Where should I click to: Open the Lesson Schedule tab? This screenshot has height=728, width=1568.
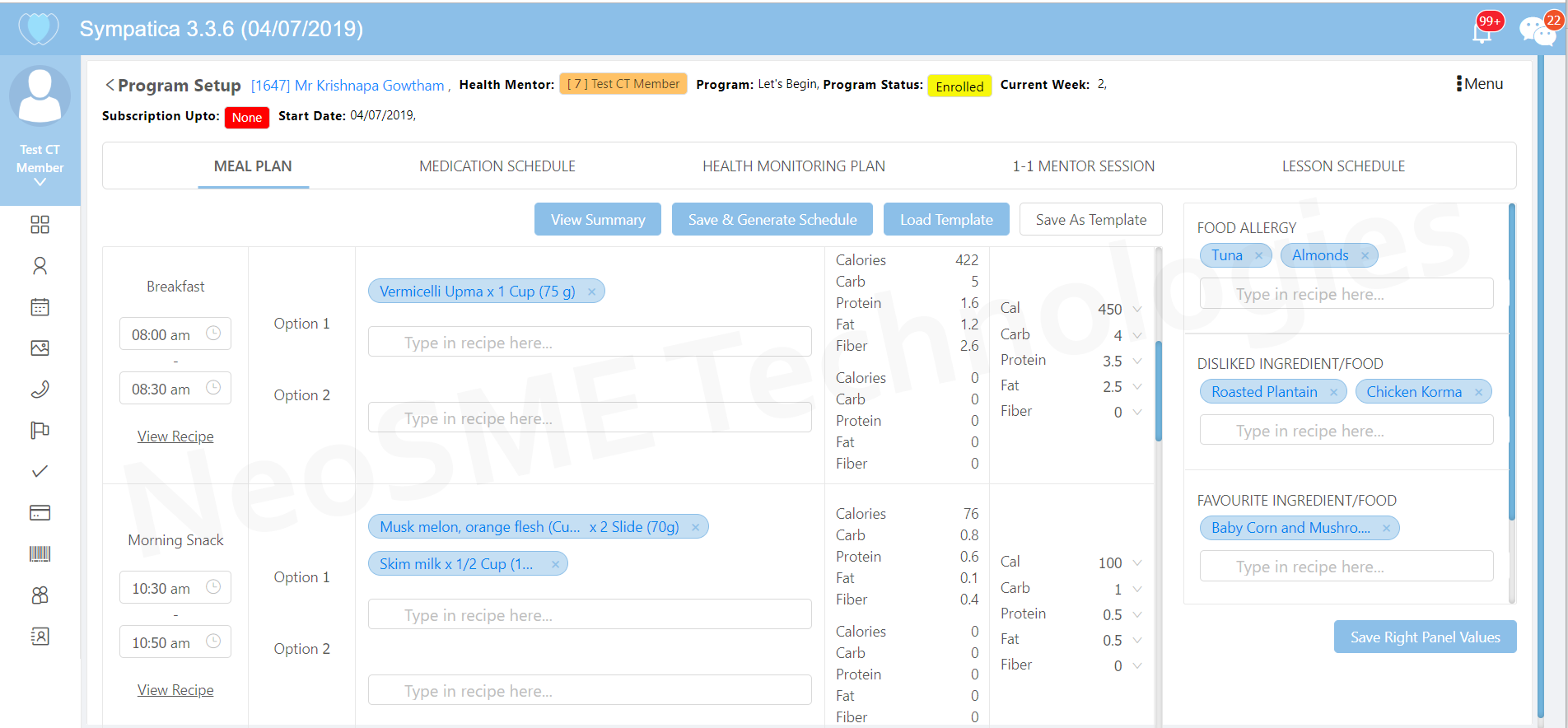[1342, 166]
